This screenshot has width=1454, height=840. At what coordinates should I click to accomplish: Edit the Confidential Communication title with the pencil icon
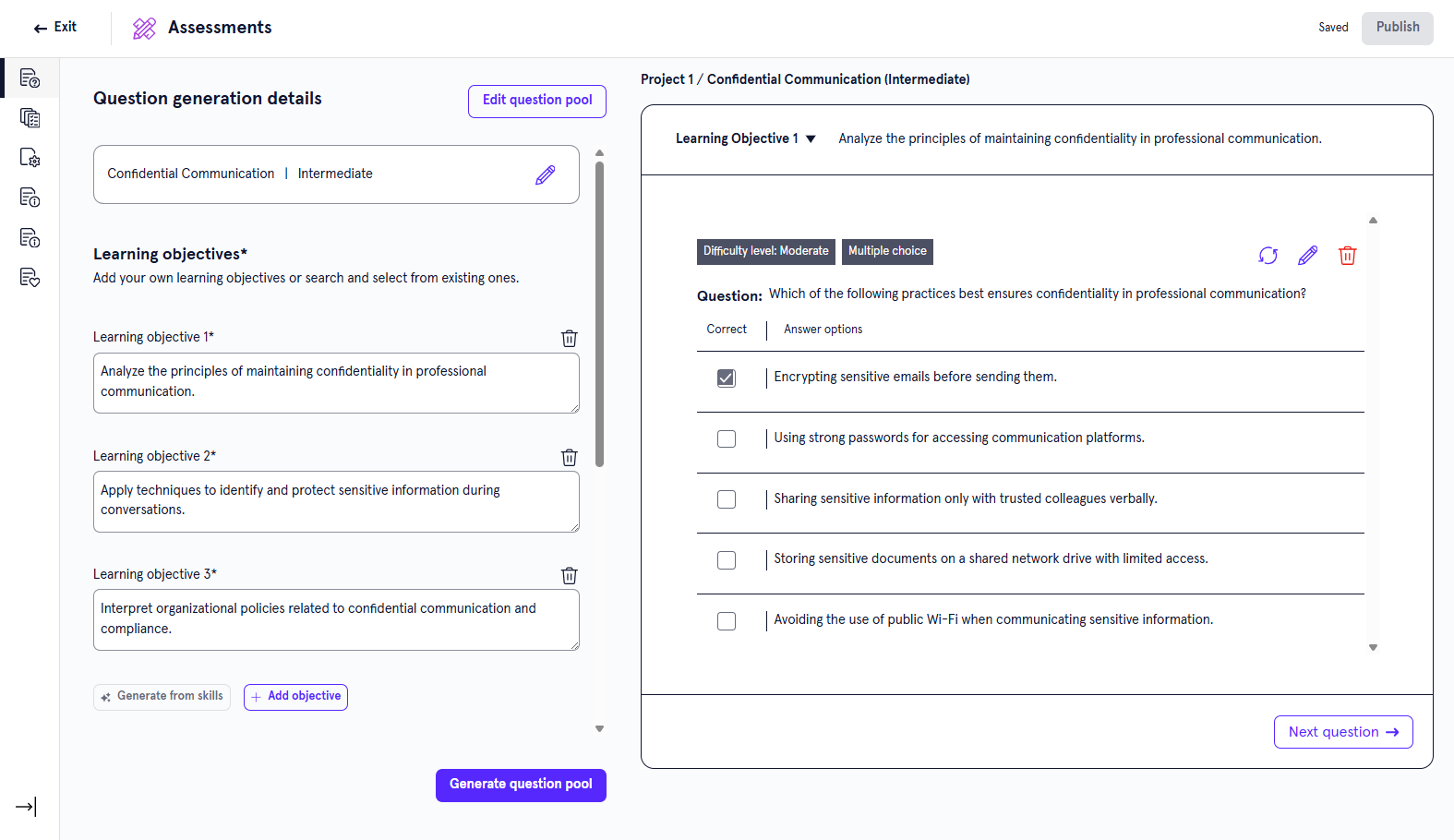(545, 174)
